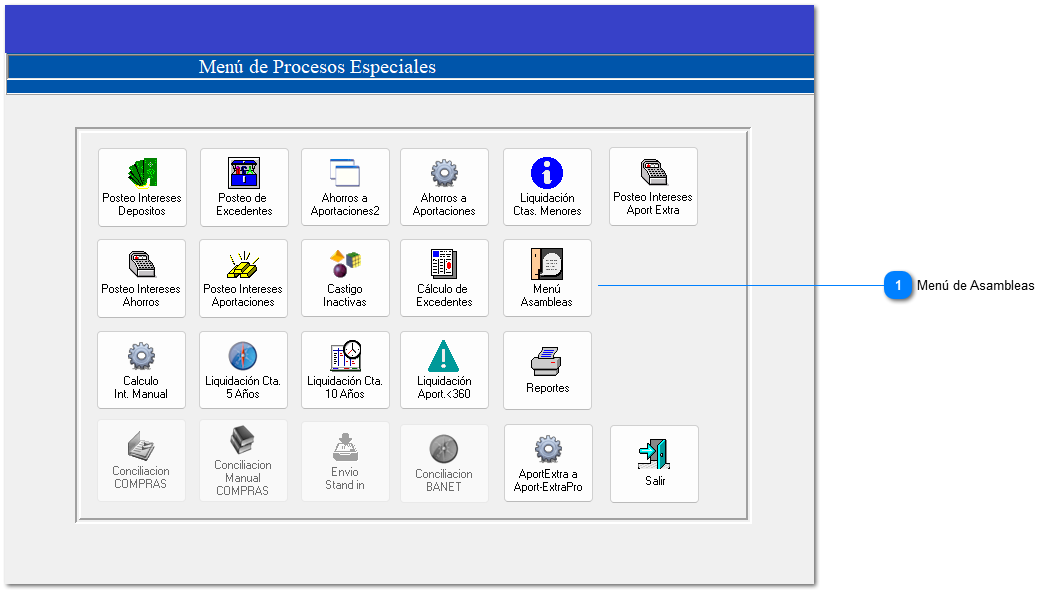The width and height of the screenshot is (1051, 593).
Task: Open Liquidación Ctas. Menores info icon
Action: pyautogui.click(x=547, y=173)
